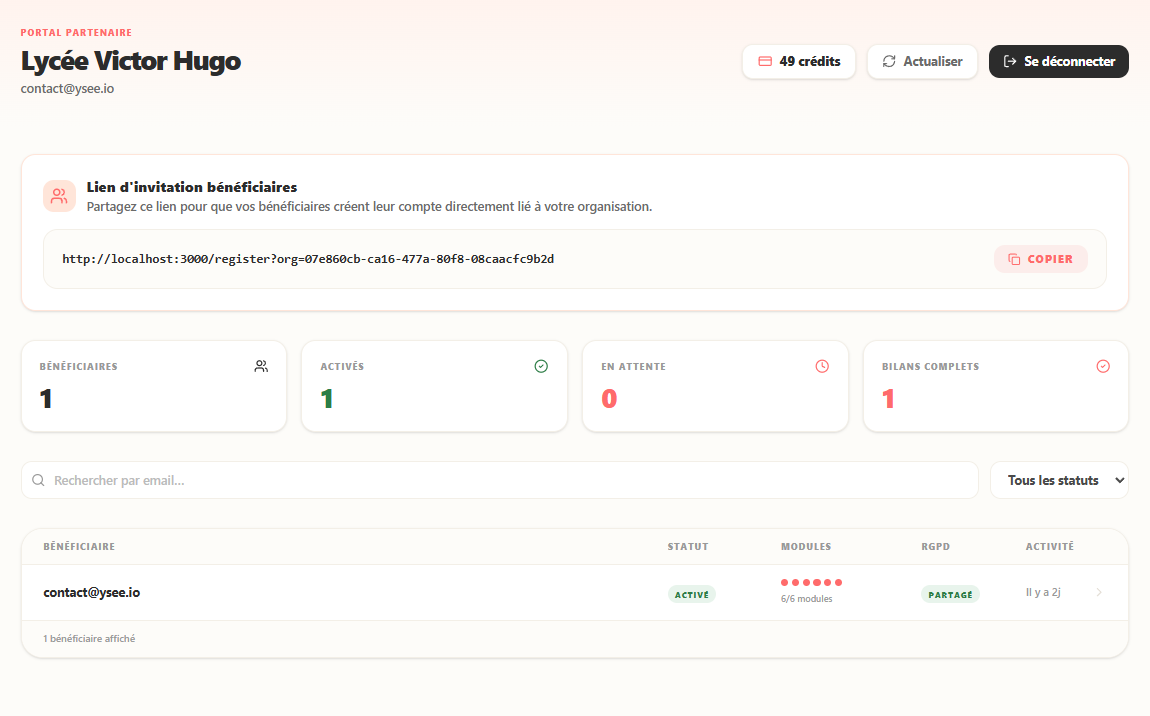The width and height of the screenshot is (1150, 716).
Task: Click the logout arrow icon
Action: (x=1010, y=61)
